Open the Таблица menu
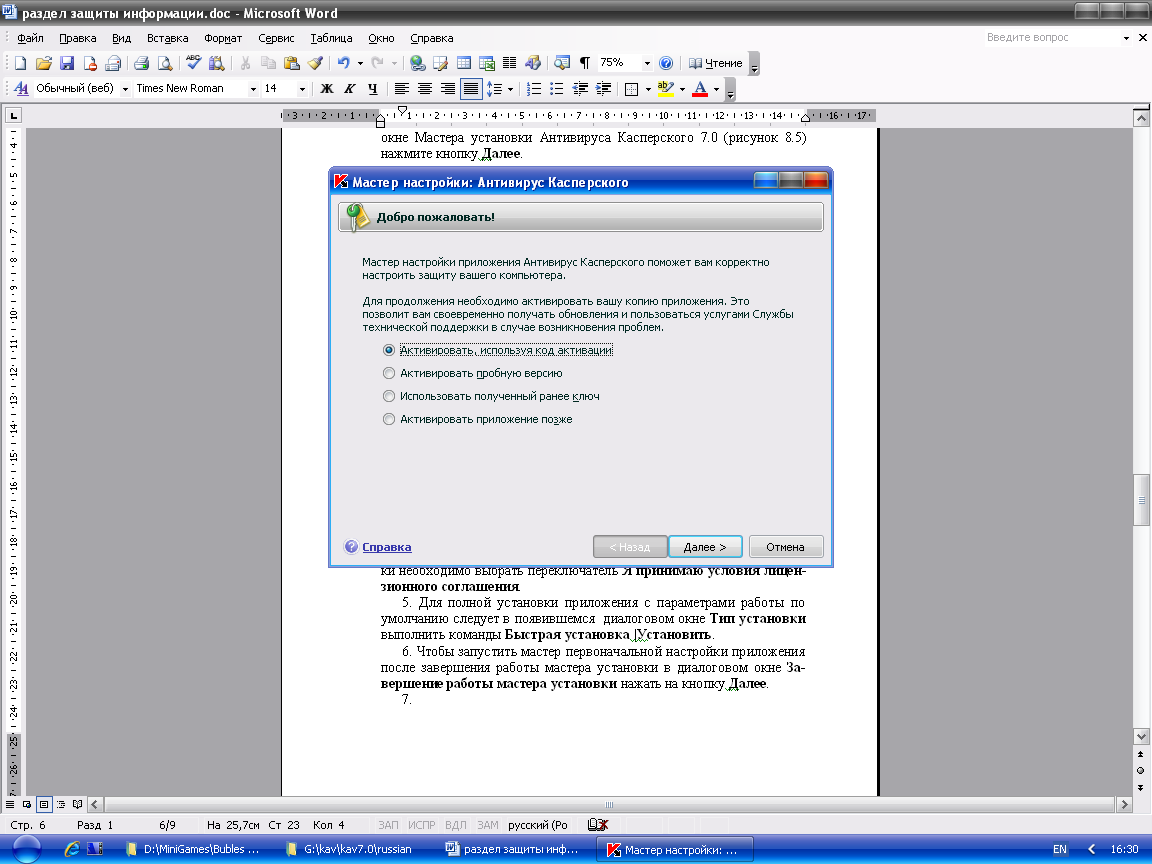The width and height of the screenshot is (1152, 864). pos(331,38)
